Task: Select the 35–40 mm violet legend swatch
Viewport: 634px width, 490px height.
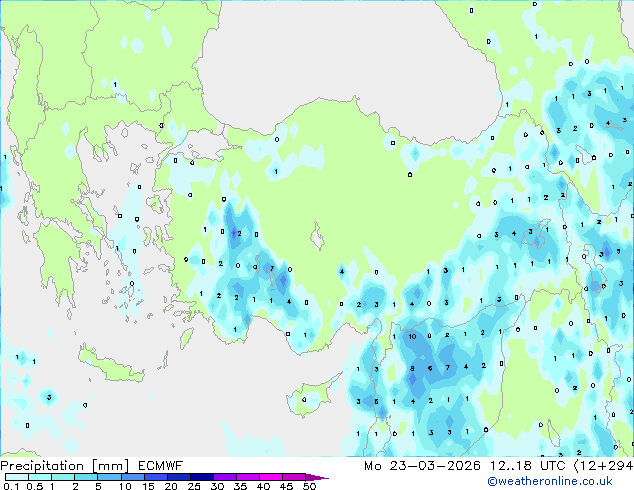Action: pos(247,477)
